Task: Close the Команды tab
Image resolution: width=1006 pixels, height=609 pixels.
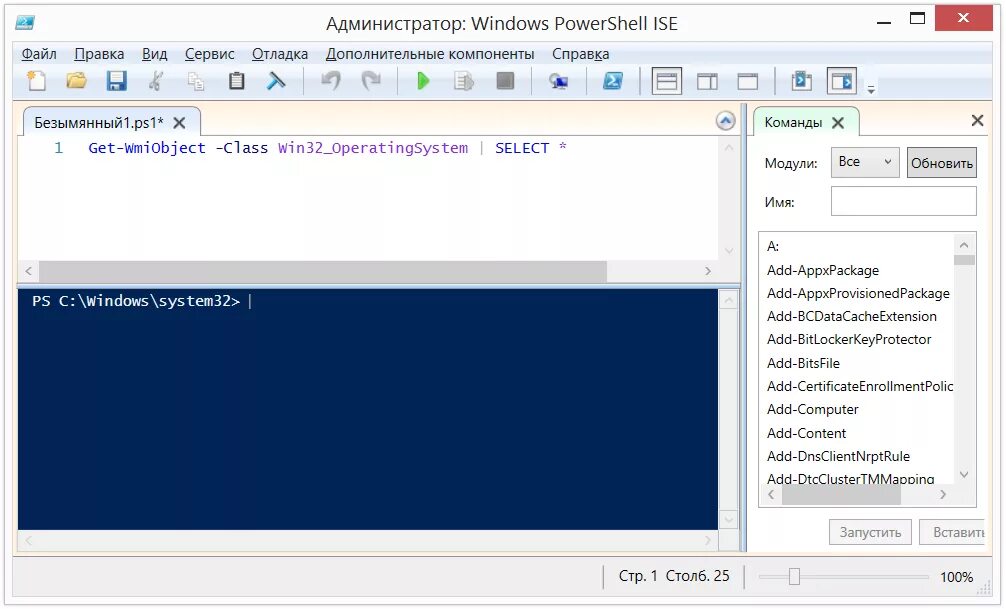Action: [838, 123]
